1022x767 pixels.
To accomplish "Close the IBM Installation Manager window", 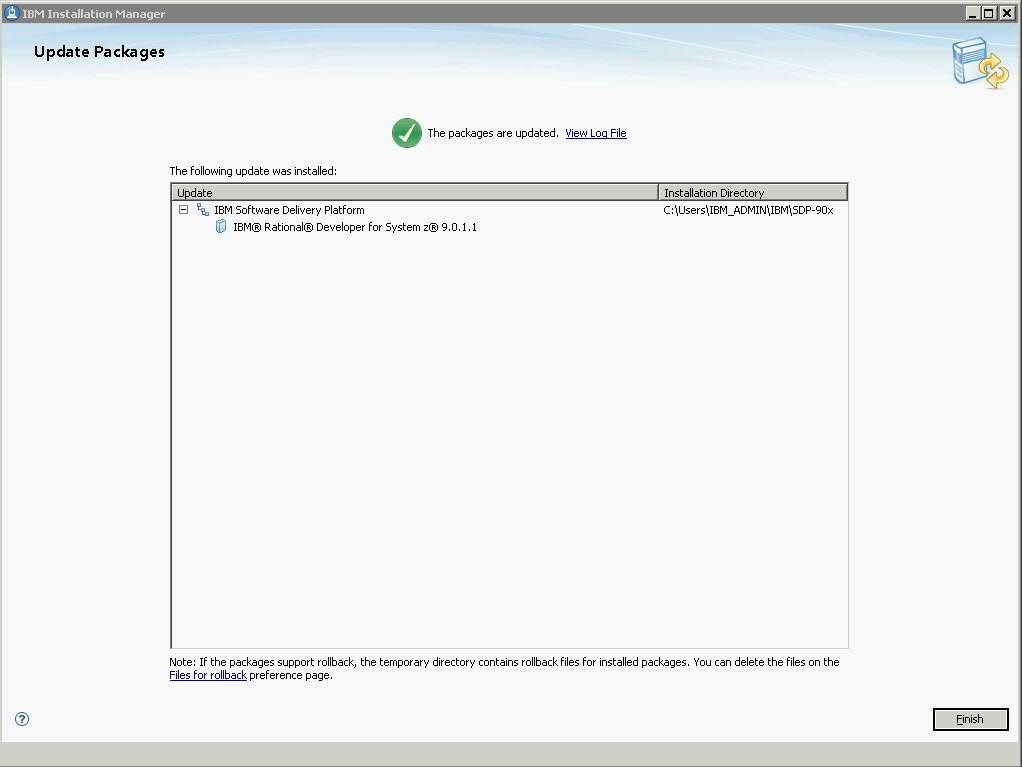I will pos(1006,13).
